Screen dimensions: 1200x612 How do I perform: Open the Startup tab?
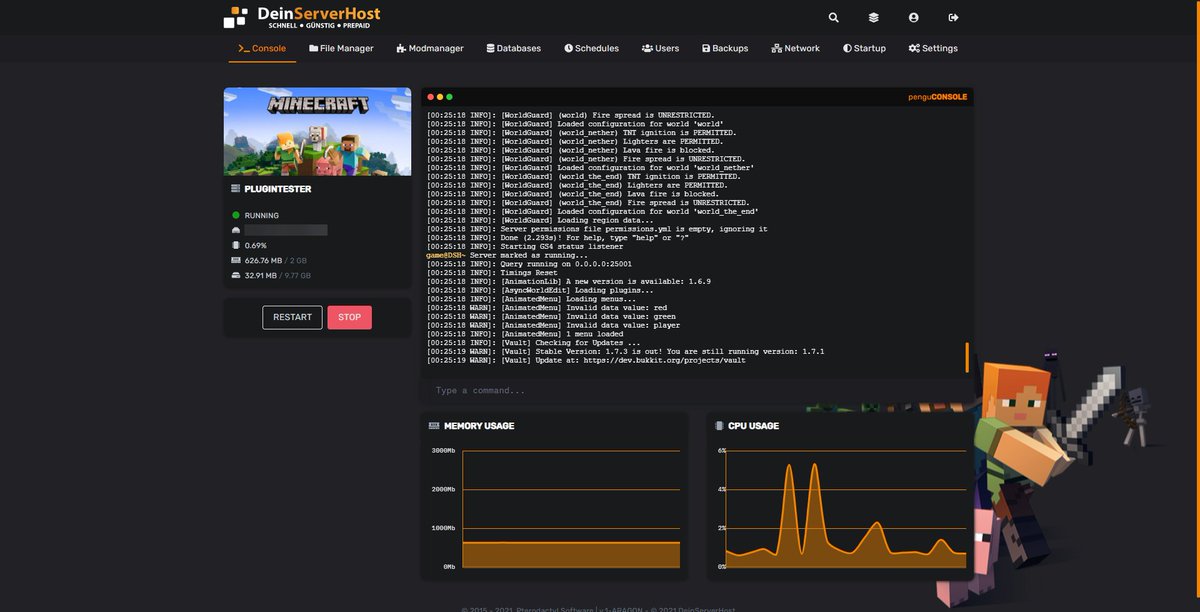coord(864,48)
